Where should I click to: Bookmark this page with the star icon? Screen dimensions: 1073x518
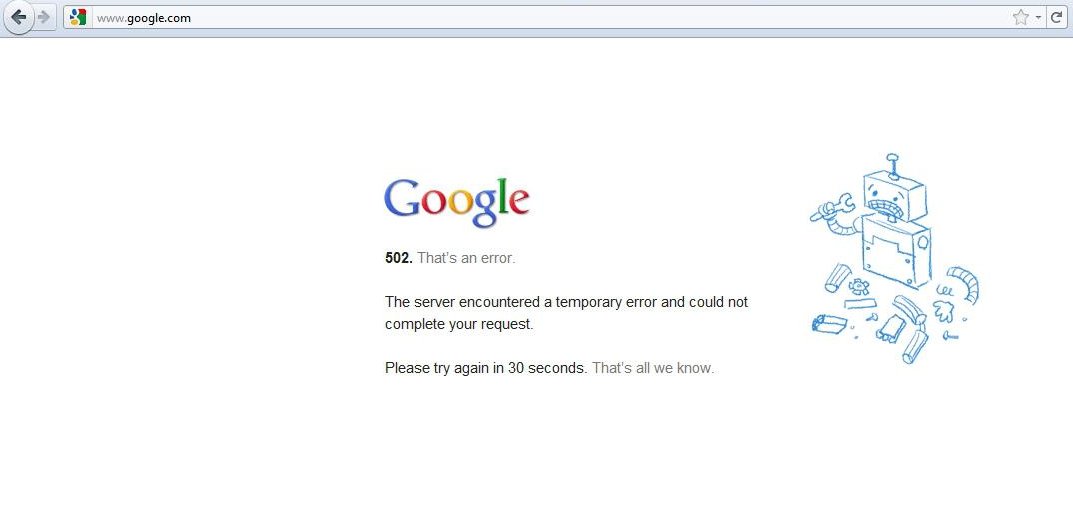[1020, 18]
